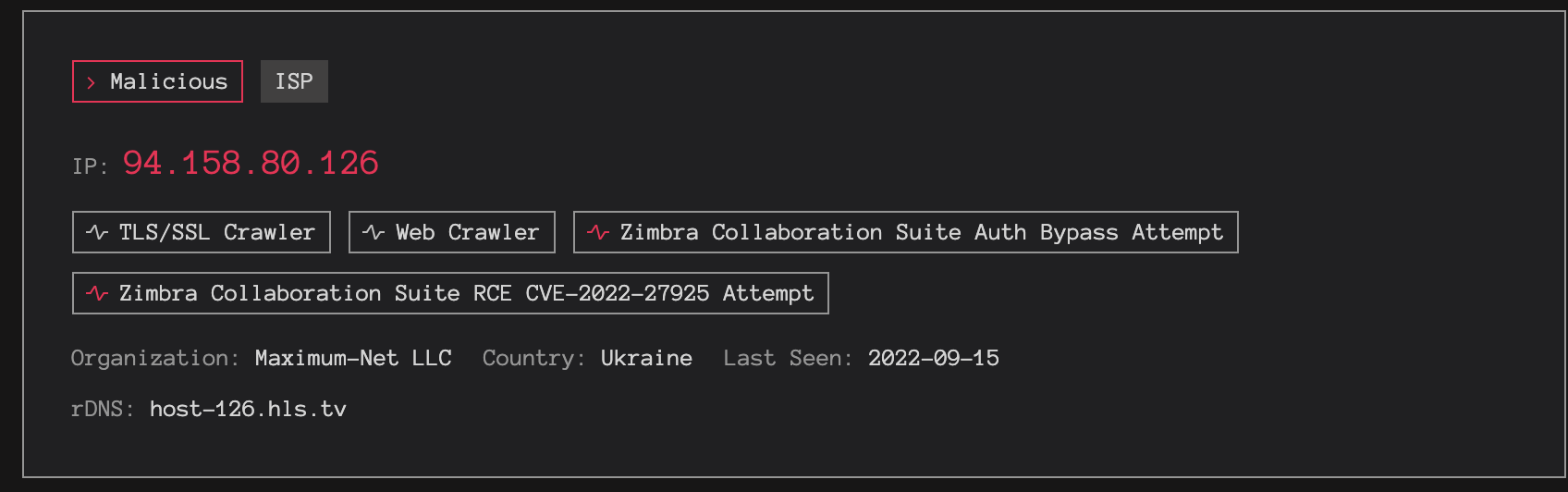
Task: Click rDNS hostname host-126.hls.tv
Action: click(248, 409)
